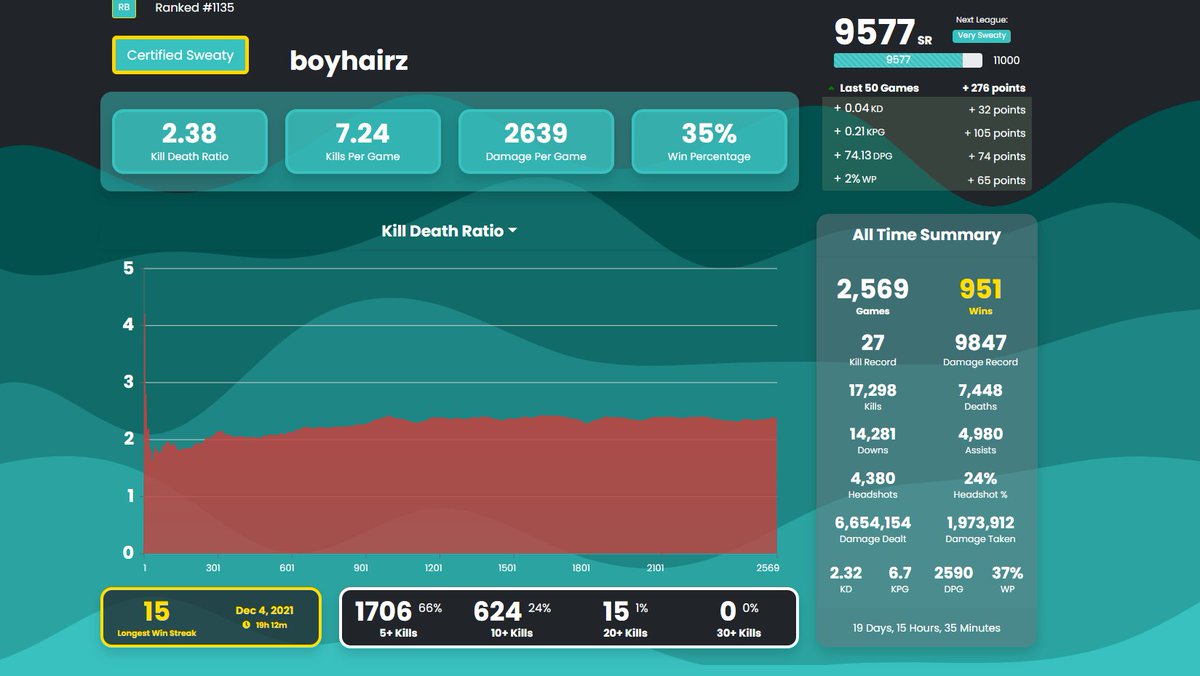Click the 9847 Damage Record stat
This screenshot has width=1200, height=676.
click(981, 349)
